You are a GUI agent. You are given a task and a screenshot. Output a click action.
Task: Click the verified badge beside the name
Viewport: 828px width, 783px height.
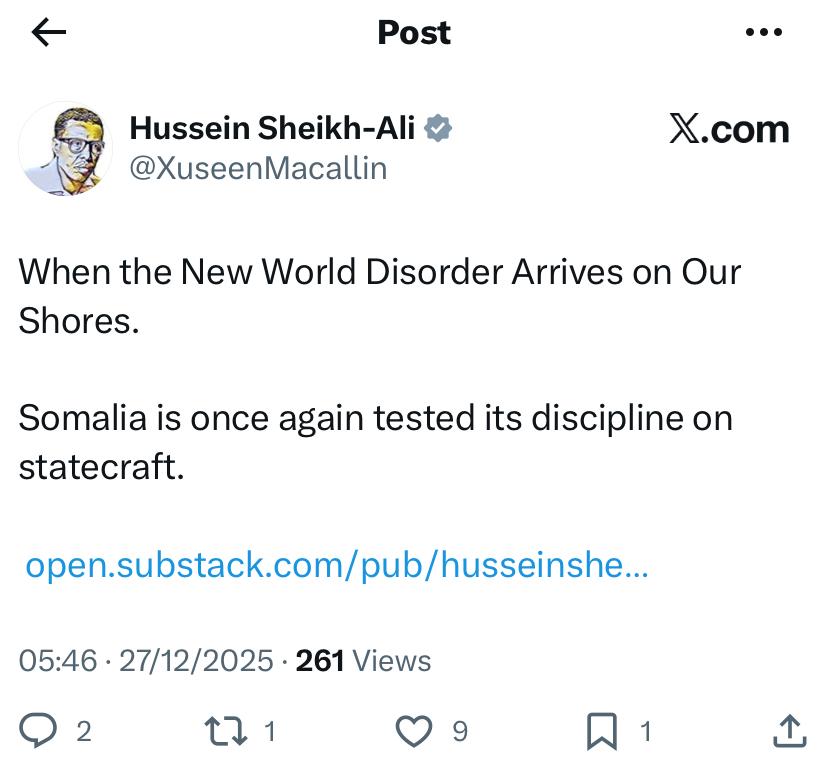439,129
